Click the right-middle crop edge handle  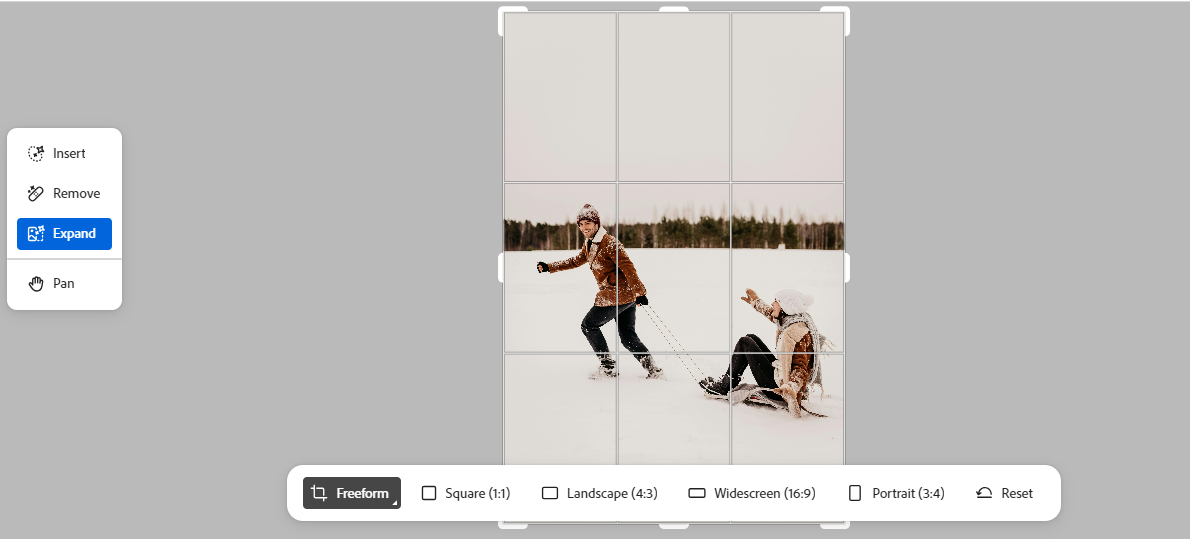click(846, 267)
